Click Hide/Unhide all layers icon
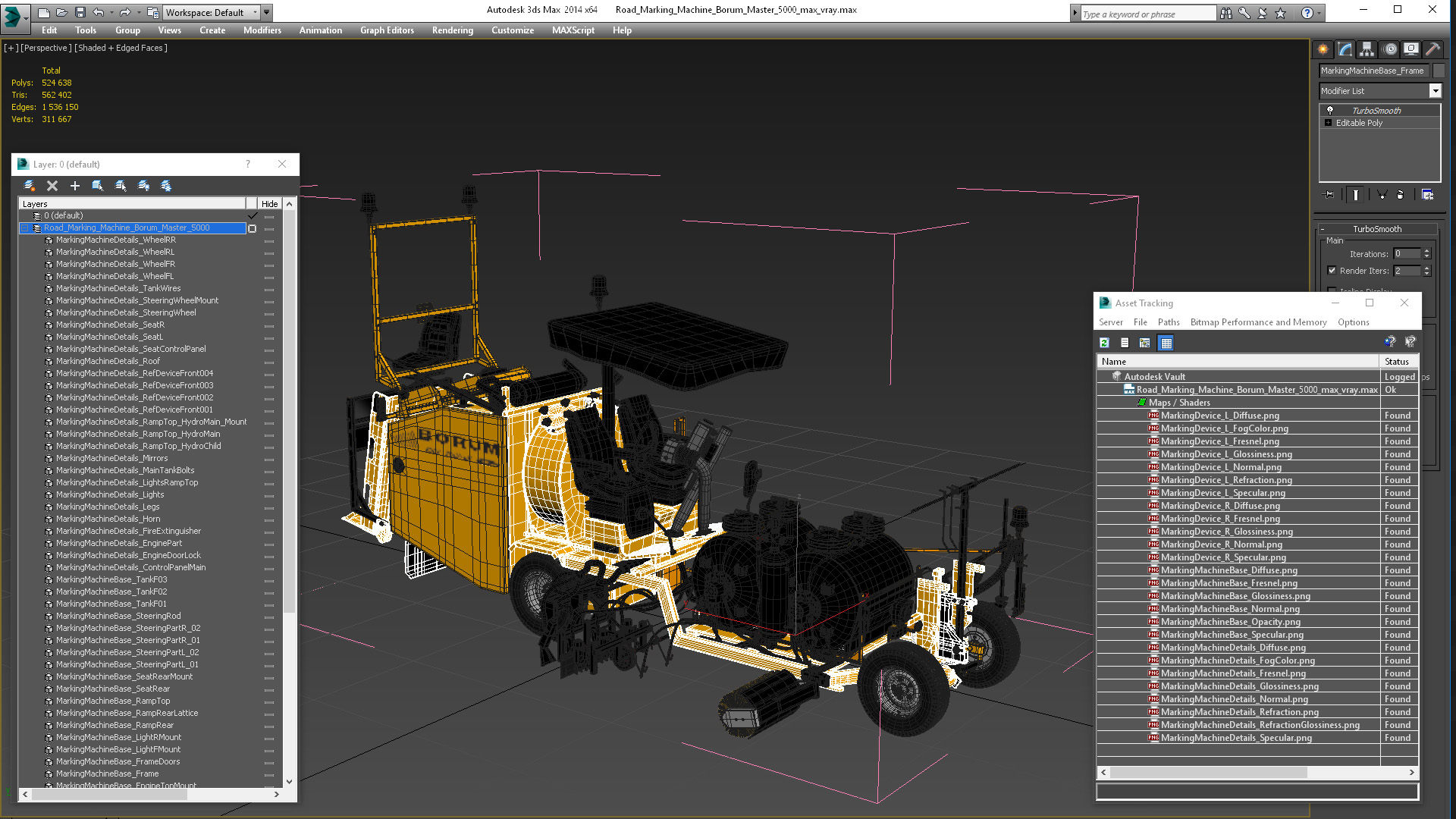This screenshot has height=819, width=1456. click(143, 186)
